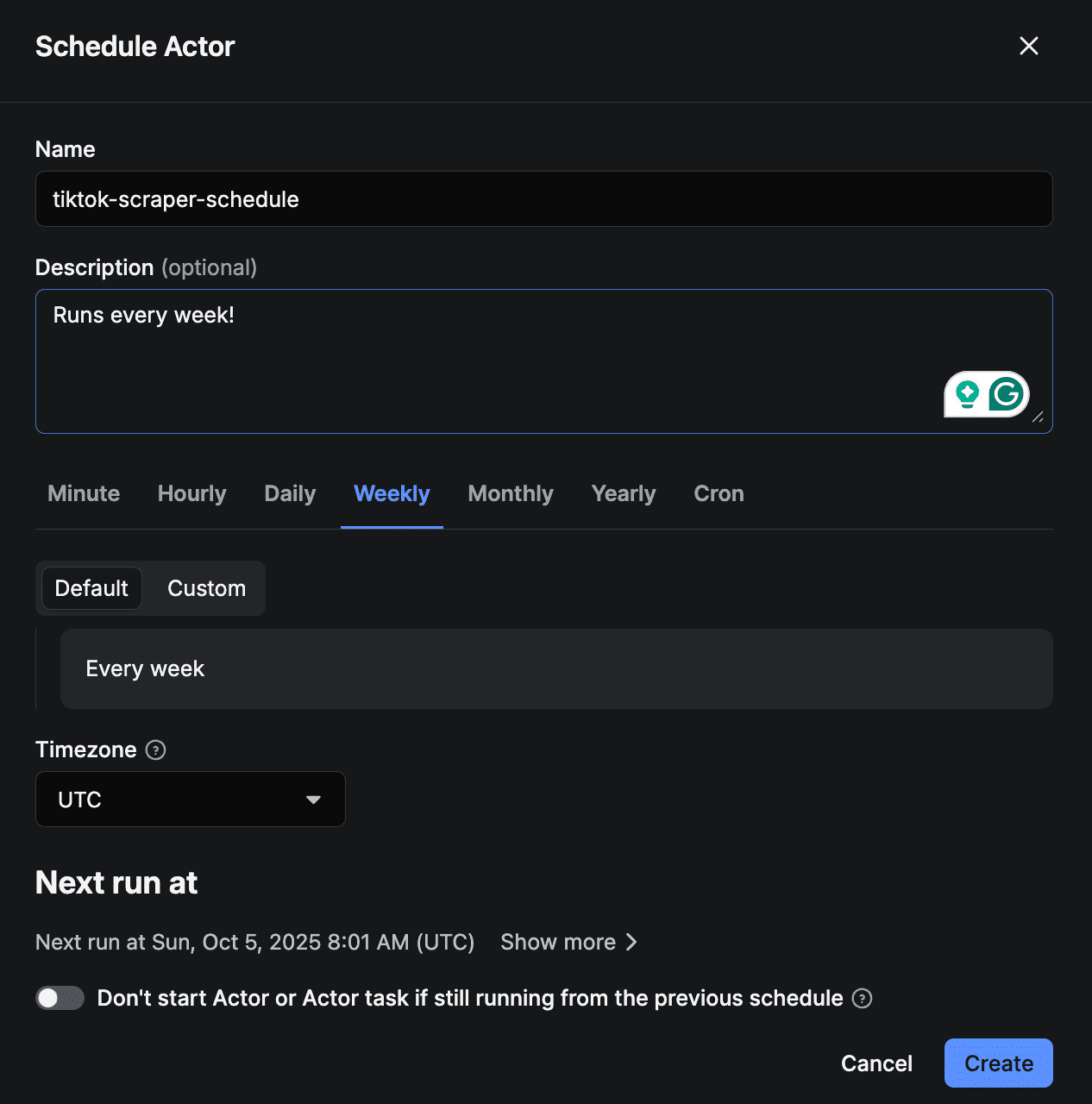Open the timezone selector arrow
Viewport: 1092px width, 1104px height.
313,800
